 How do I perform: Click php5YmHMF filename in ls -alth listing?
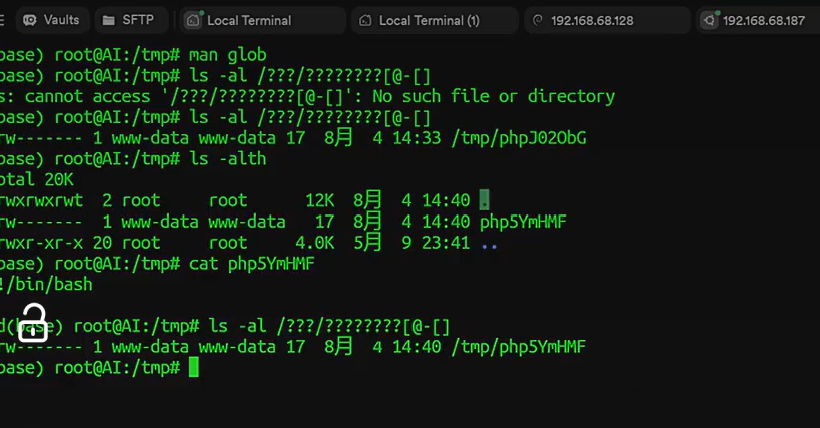pyautogui.click(x=523, y=222)
